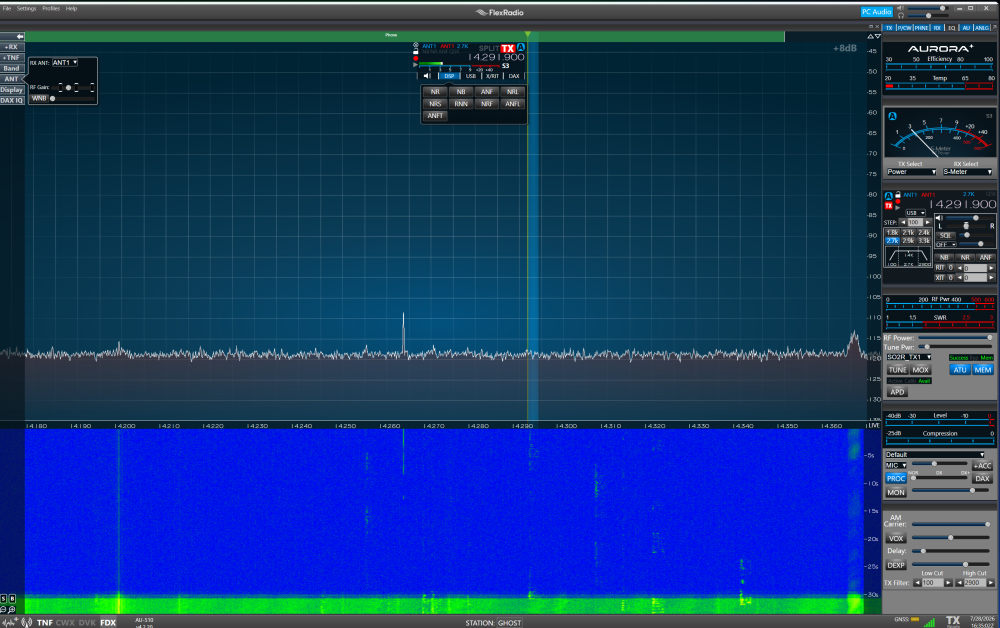The image size is (1000, 628).
Task: Toggle NB in the DSP popup
Action: pyautogui.click(x=460, y=92)
